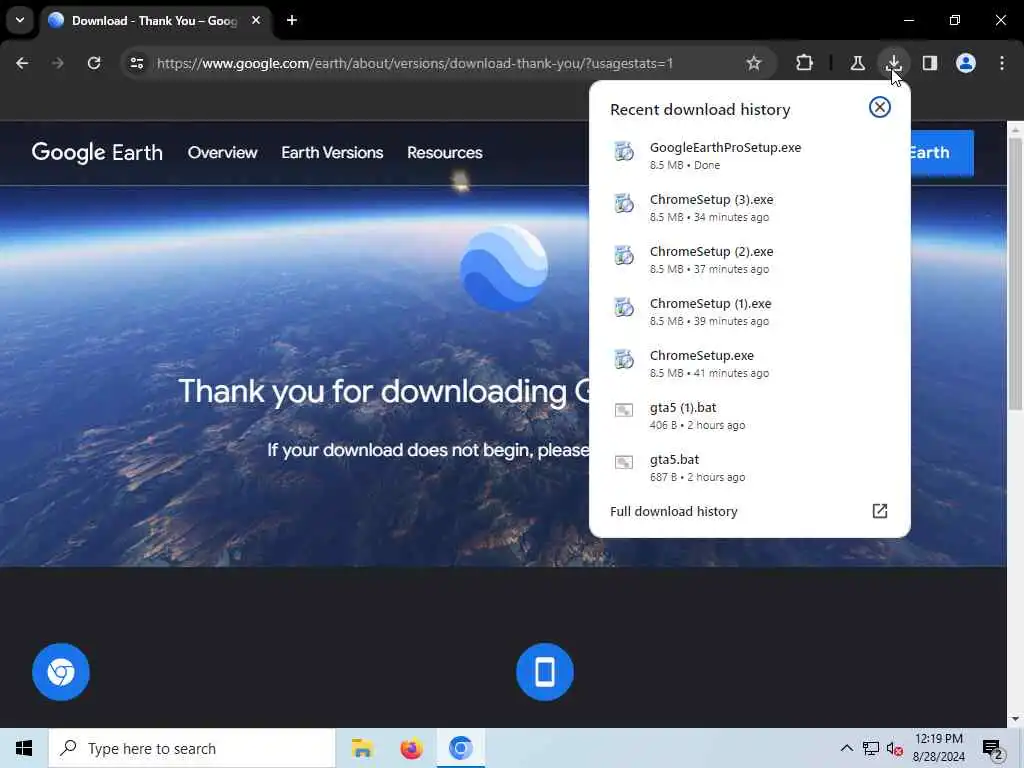Click the blue mobile phone circle icon

click(x=545, y=672)
